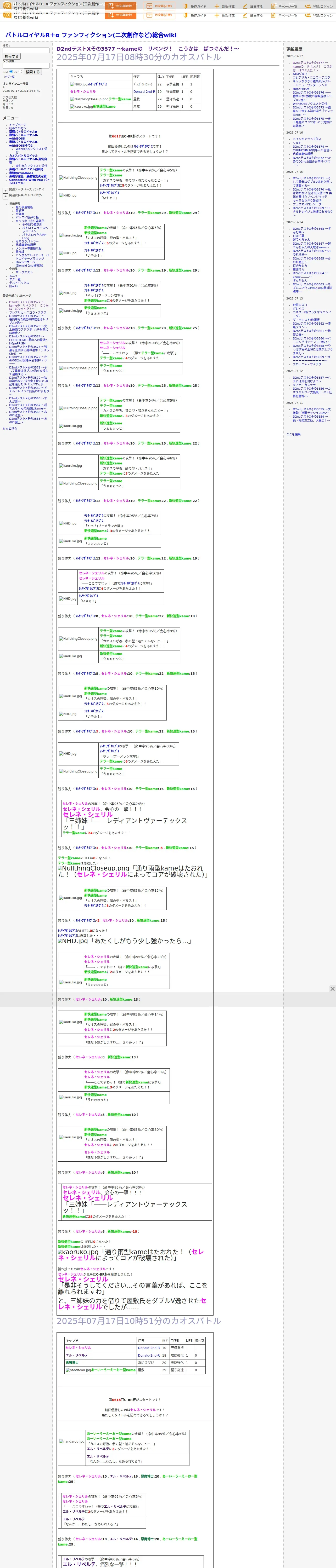This screenshot has width=336, height=1568.
Task: Click 2025年07月17日08時30分のカオスバトル heading
Action: [139, 57]
